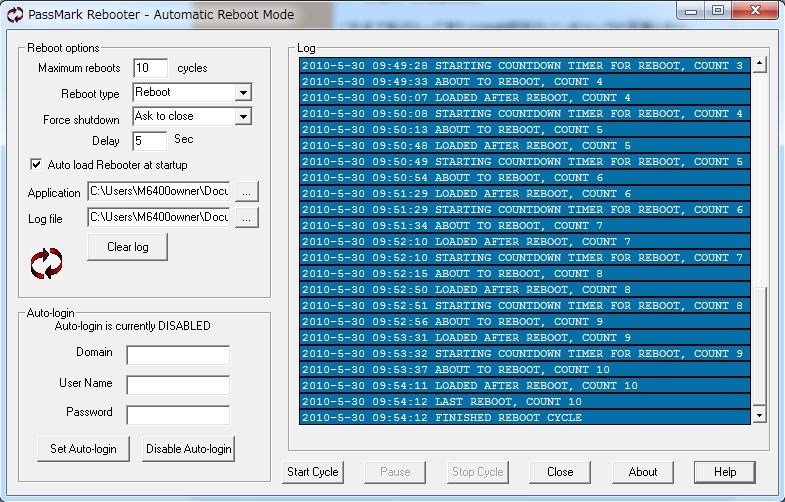Select log line 09:51:34 ABOUT TO REBOOT, COUNT 7
The width and height of the screenshot is (785, 502).
(525, 226)
